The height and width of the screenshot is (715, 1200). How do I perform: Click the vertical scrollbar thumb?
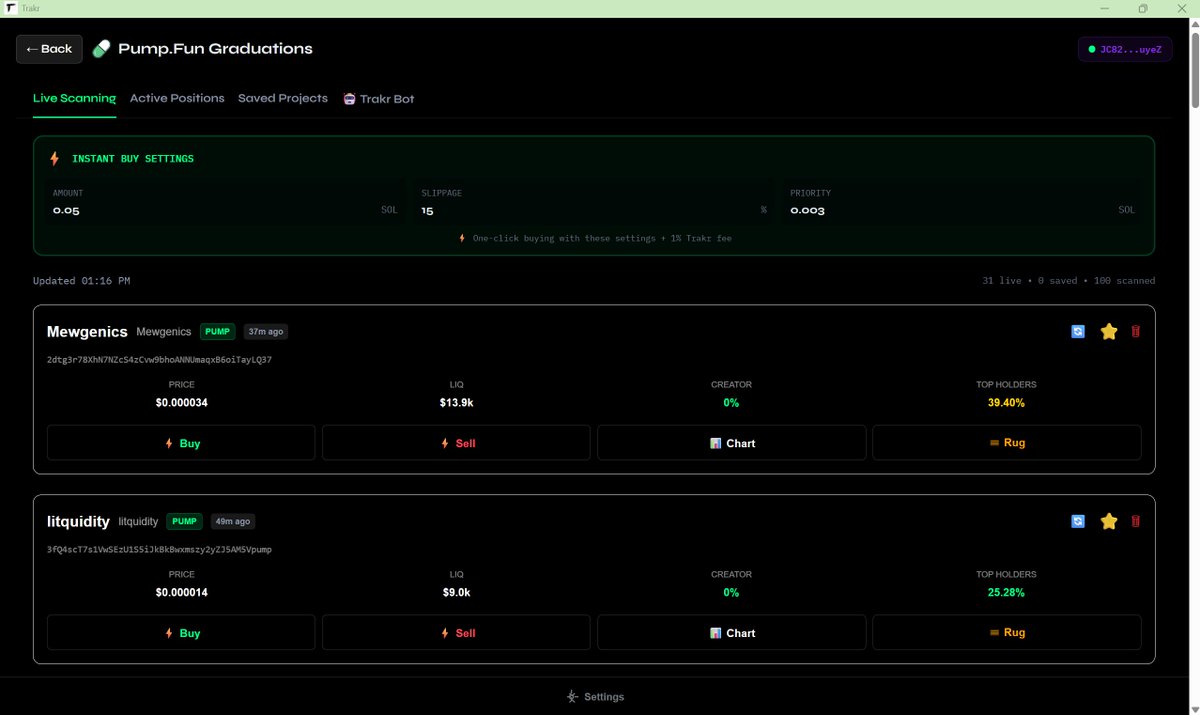1193,68
